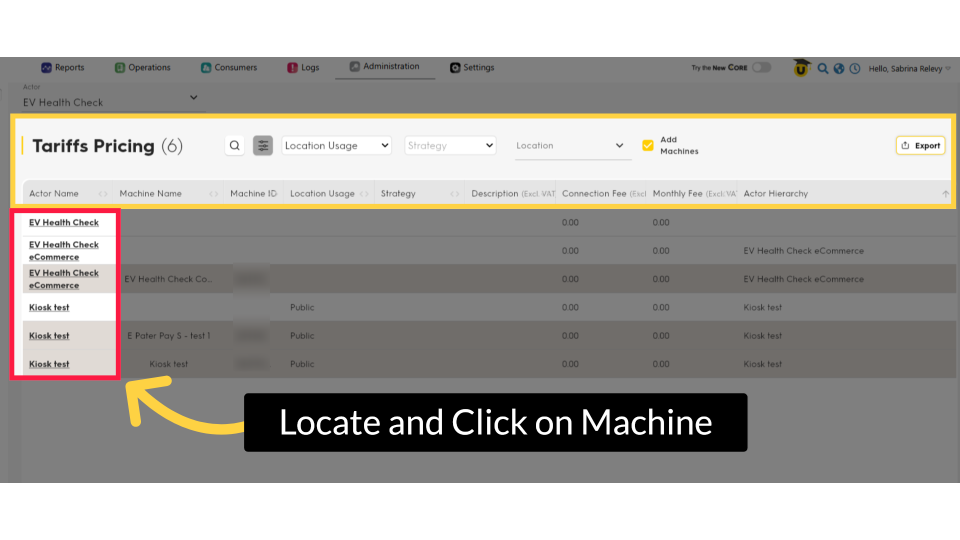
Task: Sort by Machine Name column header
Action: (x=150, y=194)
